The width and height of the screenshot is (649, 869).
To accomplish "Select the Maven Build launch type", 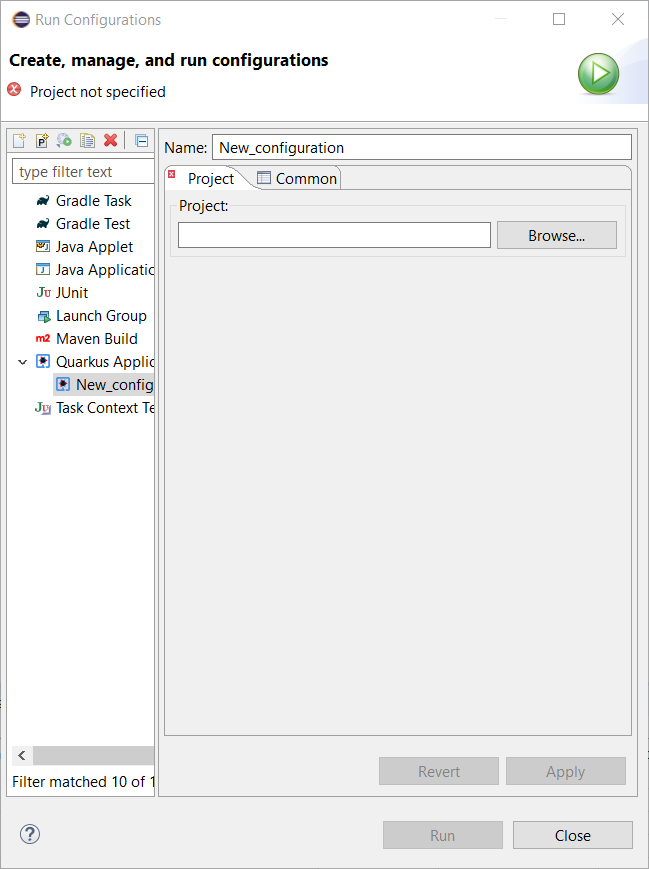I will tap(96, 339).
